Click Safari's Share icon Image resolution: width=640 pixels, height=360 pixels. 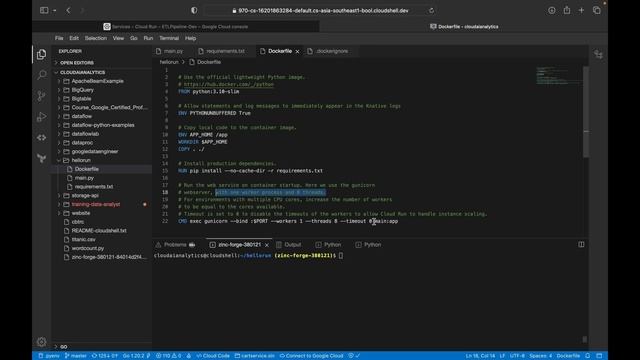pyautogui.click(x=567, y=10)
